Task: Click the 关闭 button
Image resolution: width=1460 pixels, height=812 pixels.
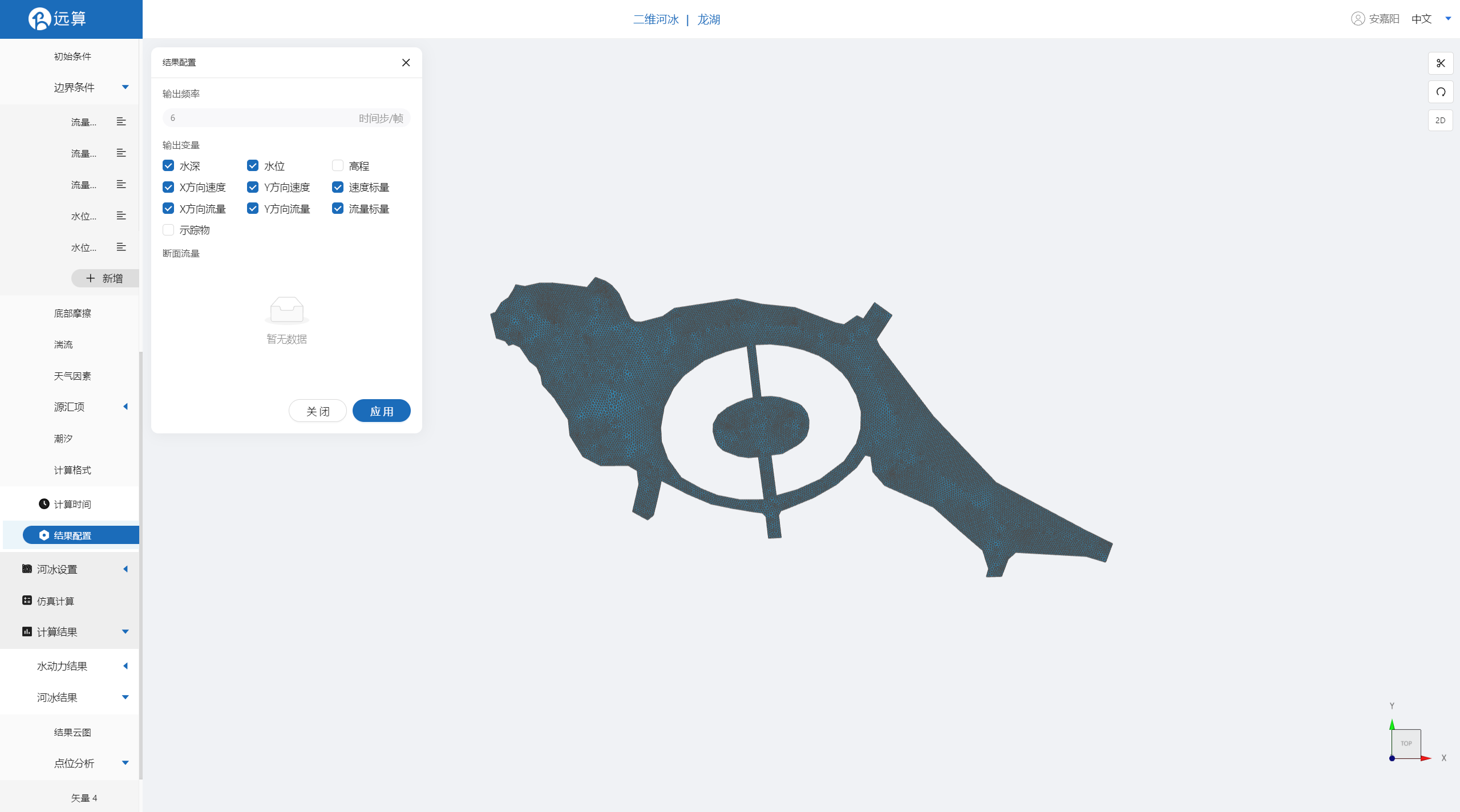Action: (x=318, y=411)
